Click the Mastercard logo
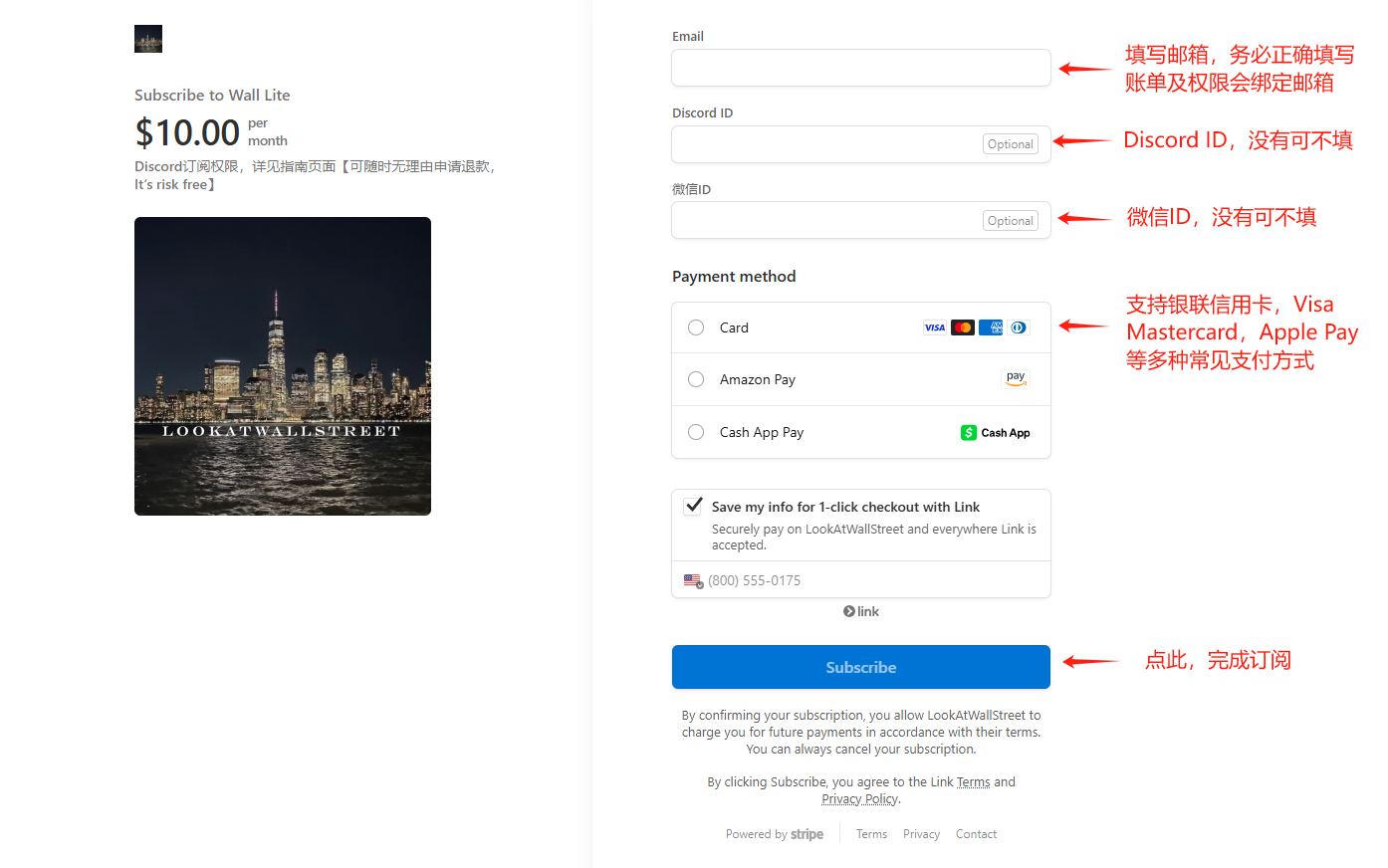1388x868 pixels. tap(963, 327)
